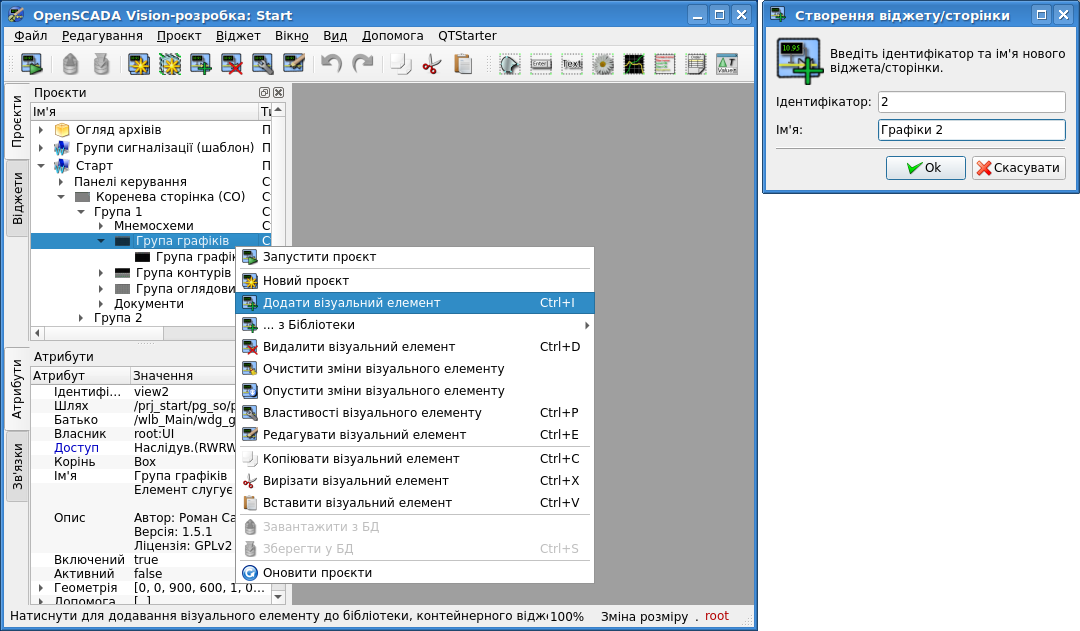Screen dimensions: 1080x631
Task: Select the daisy Media widget icon
Action: [x=603, y=65]
